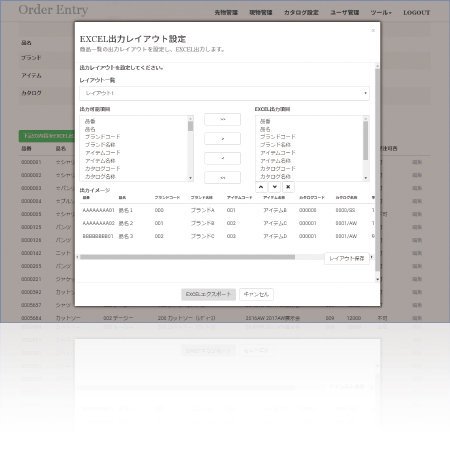Open the ユーザ管理 menu item
Screen dimensions: 450x460
pyautogui.click(x=344, y=13)
